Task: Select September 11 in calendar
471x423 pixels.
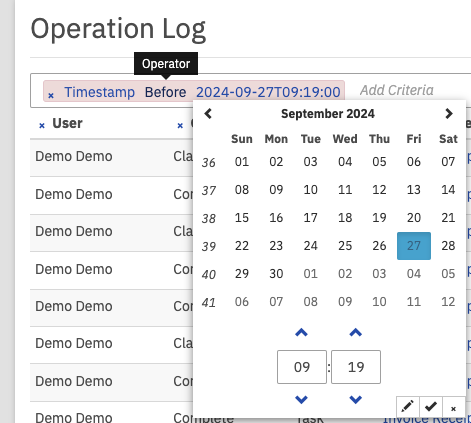Action: click(x=345, y=190)
